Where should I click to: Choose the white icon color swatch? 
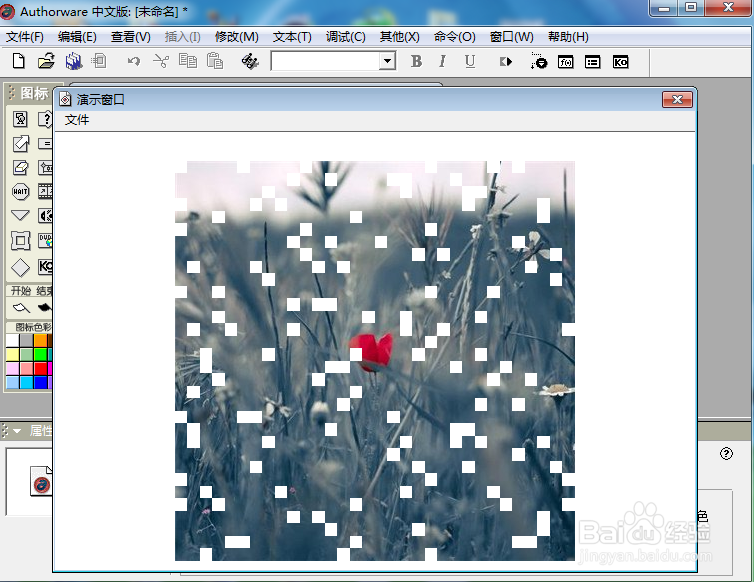[13, 341]
